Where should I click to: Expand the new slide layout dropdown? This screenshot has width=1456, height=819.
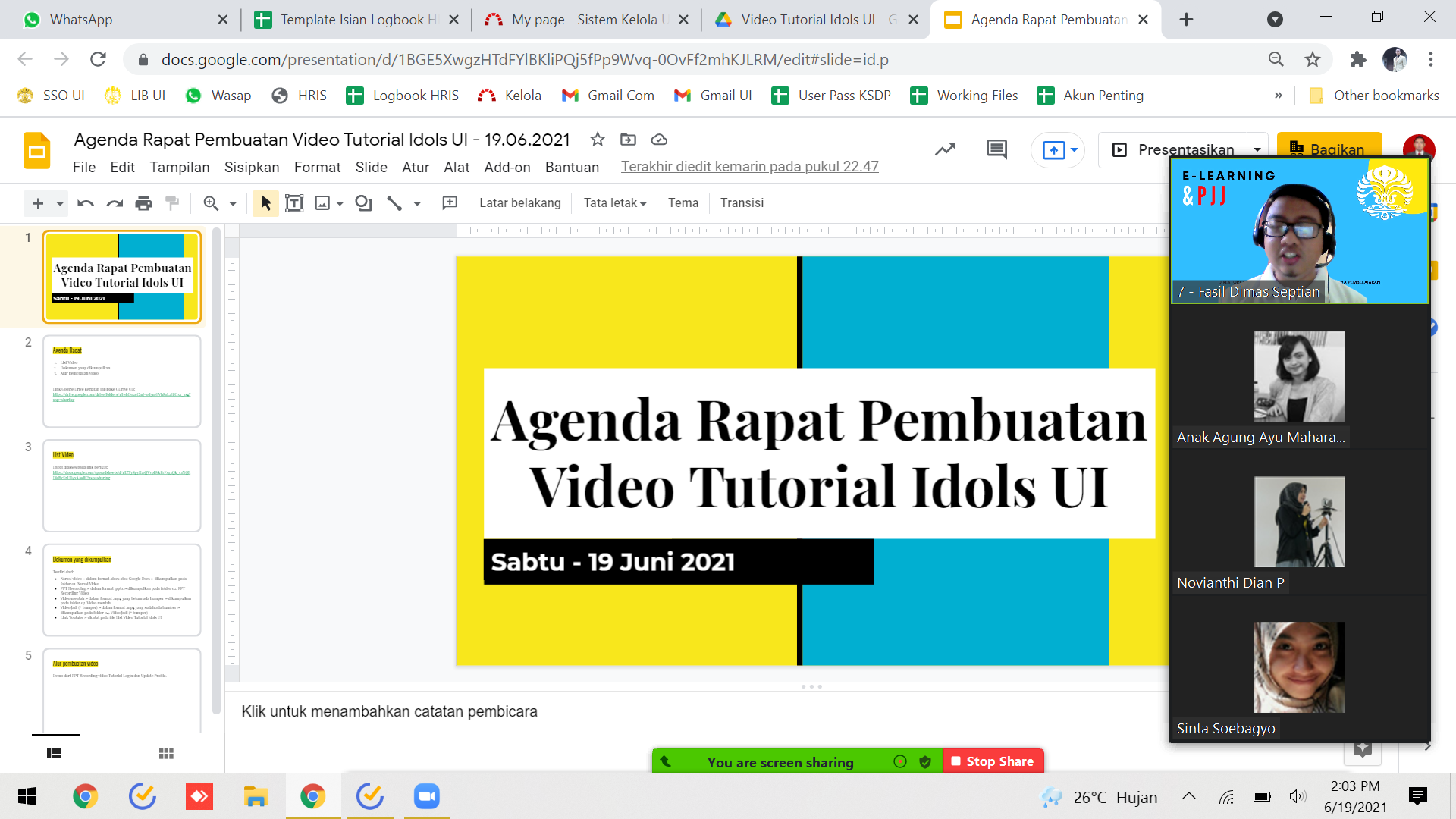[60, 203]
